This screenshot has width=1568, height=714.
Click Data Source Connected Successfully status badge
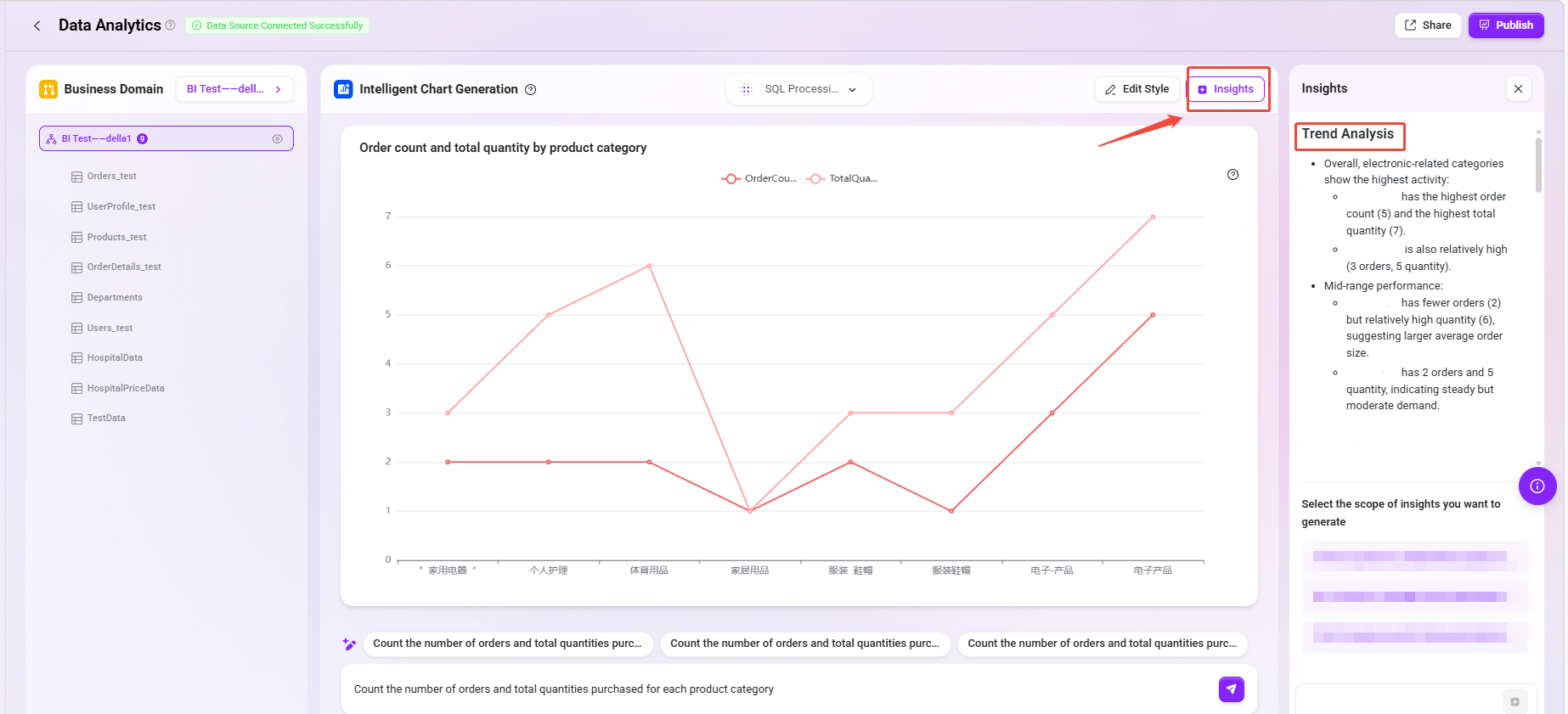tap(277, 25)
